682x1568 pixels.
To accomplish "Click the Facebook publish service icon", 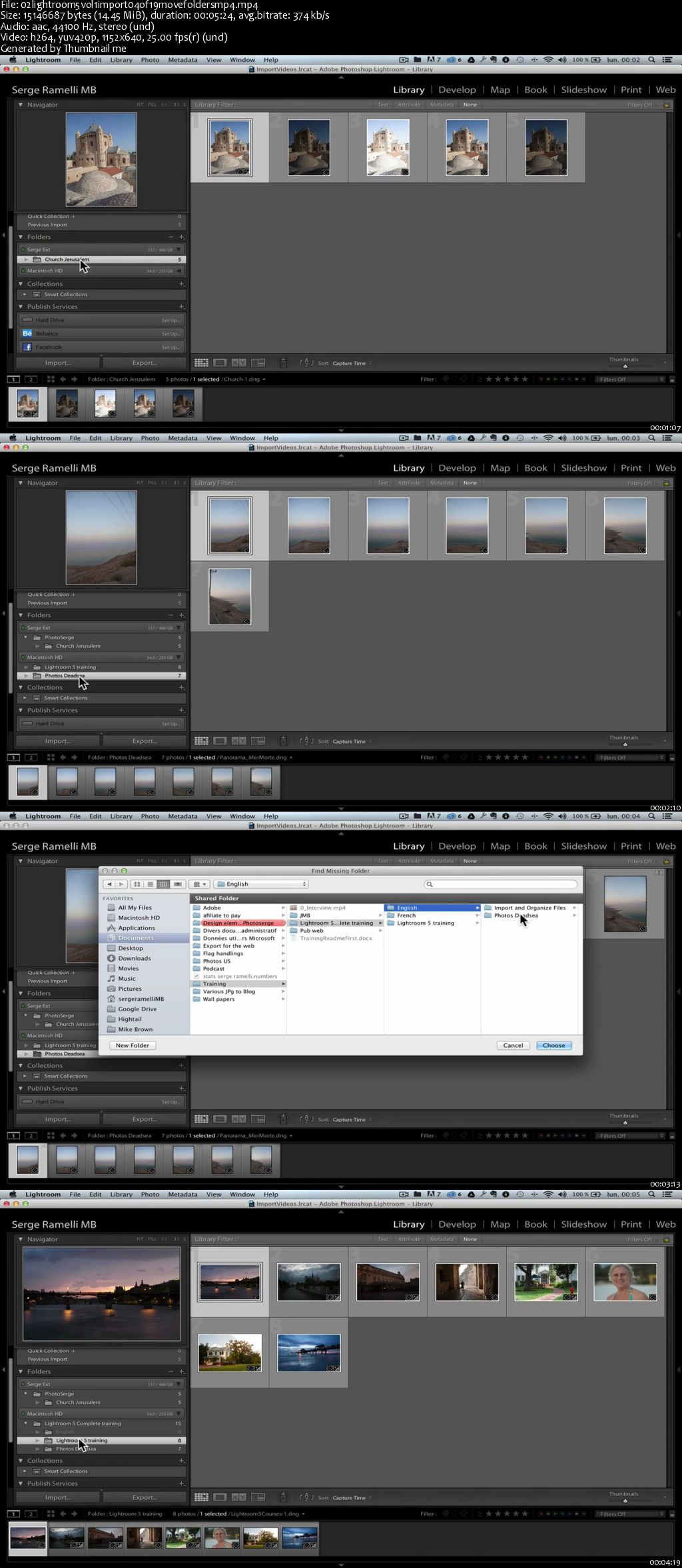I will [x=27, y=347].
